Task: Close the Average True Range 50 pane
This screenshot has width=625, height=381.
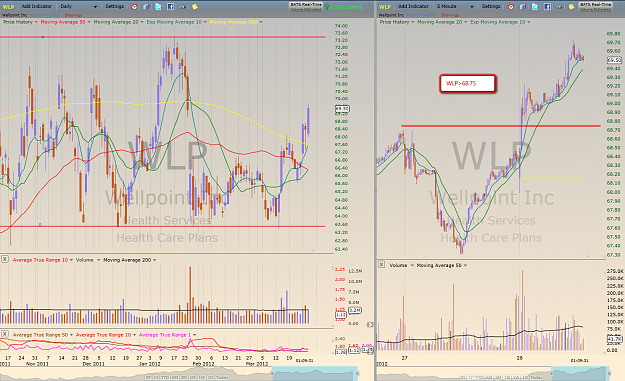Action: (4, 334)
